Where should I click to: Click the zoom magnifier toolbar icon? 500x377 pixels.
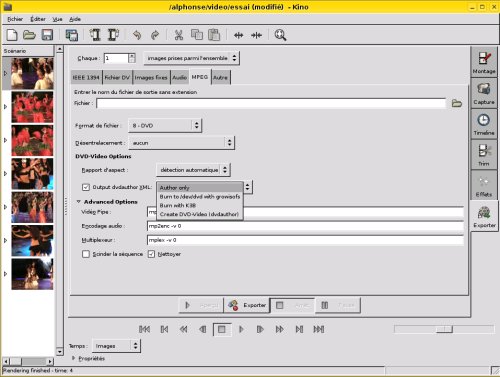click(280, 35)
